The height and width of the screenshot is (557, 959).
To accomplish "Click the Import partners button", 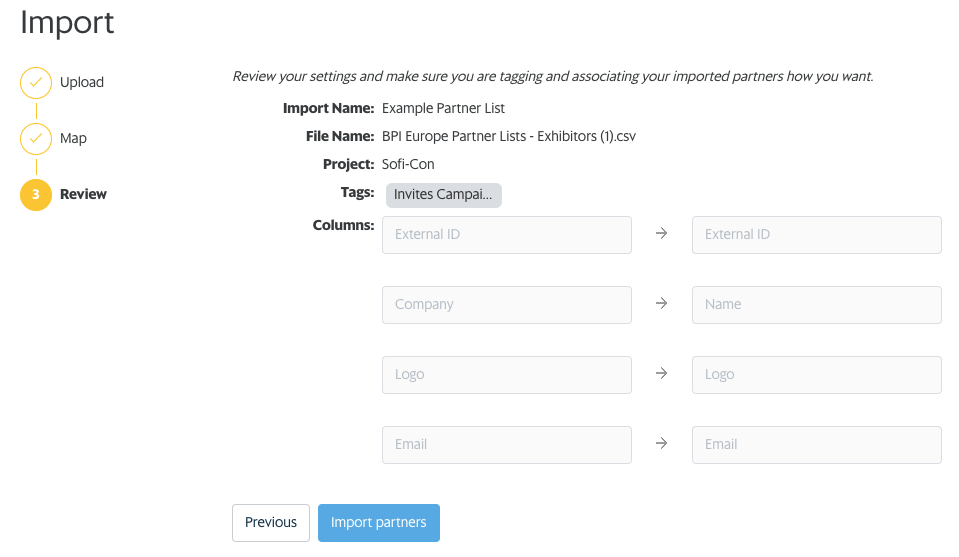I will [x=378, y=522].
